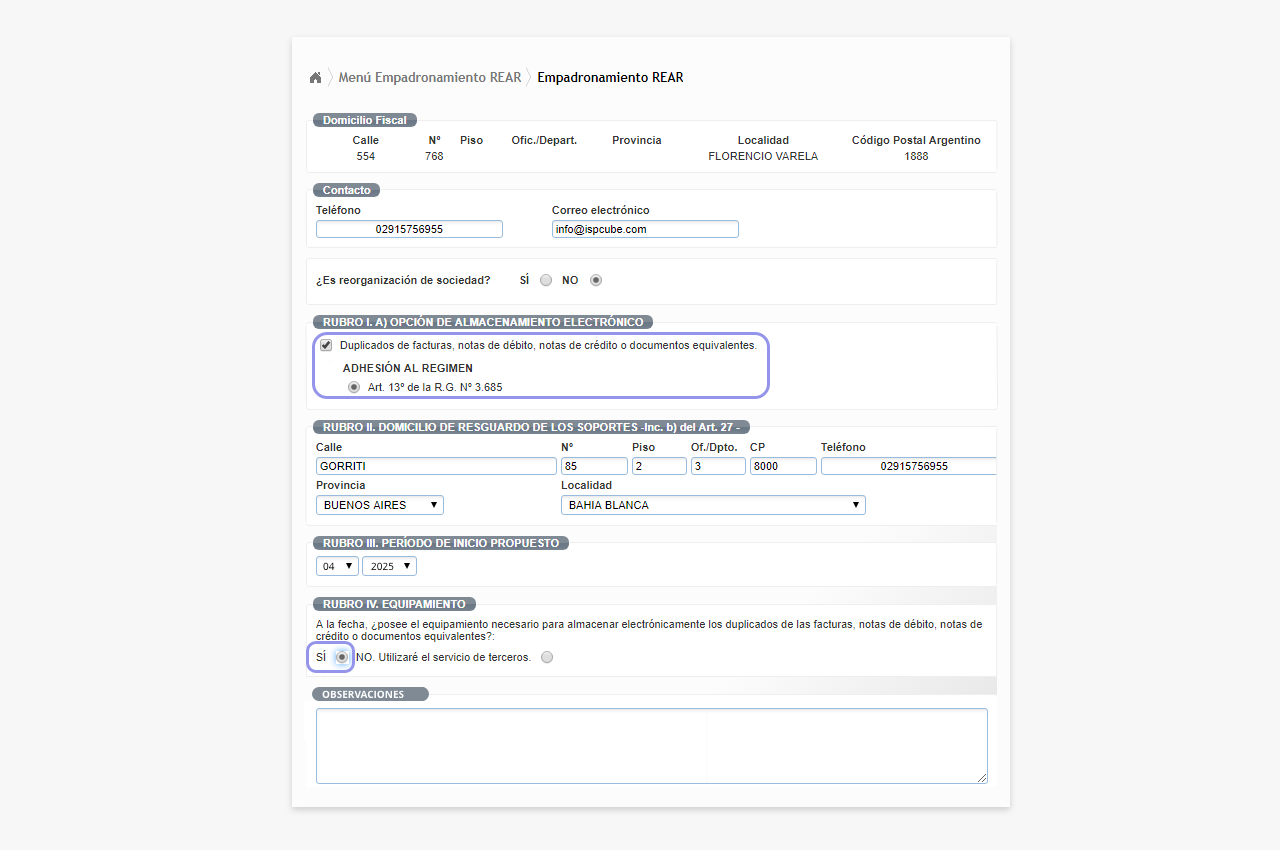The width and height of the screenshot is (1280, 850).
Task: Click RUBRO II. Domicilio de resguardo header
Action: (x=531, y=427)
